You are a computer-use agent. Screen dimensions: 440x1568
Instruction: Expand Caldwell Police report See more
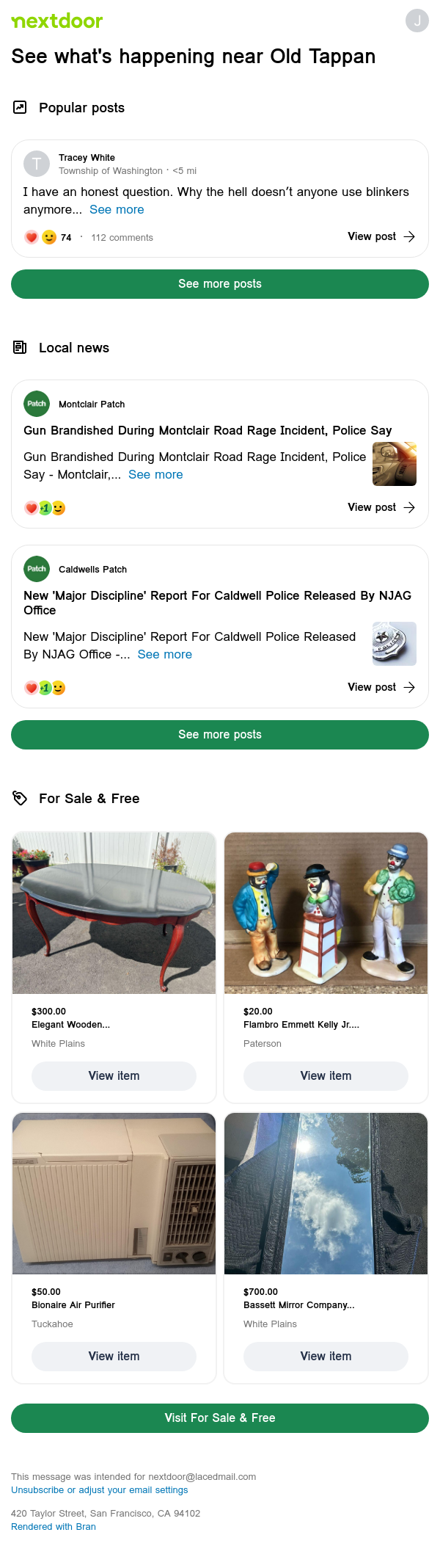coord(164,654)
